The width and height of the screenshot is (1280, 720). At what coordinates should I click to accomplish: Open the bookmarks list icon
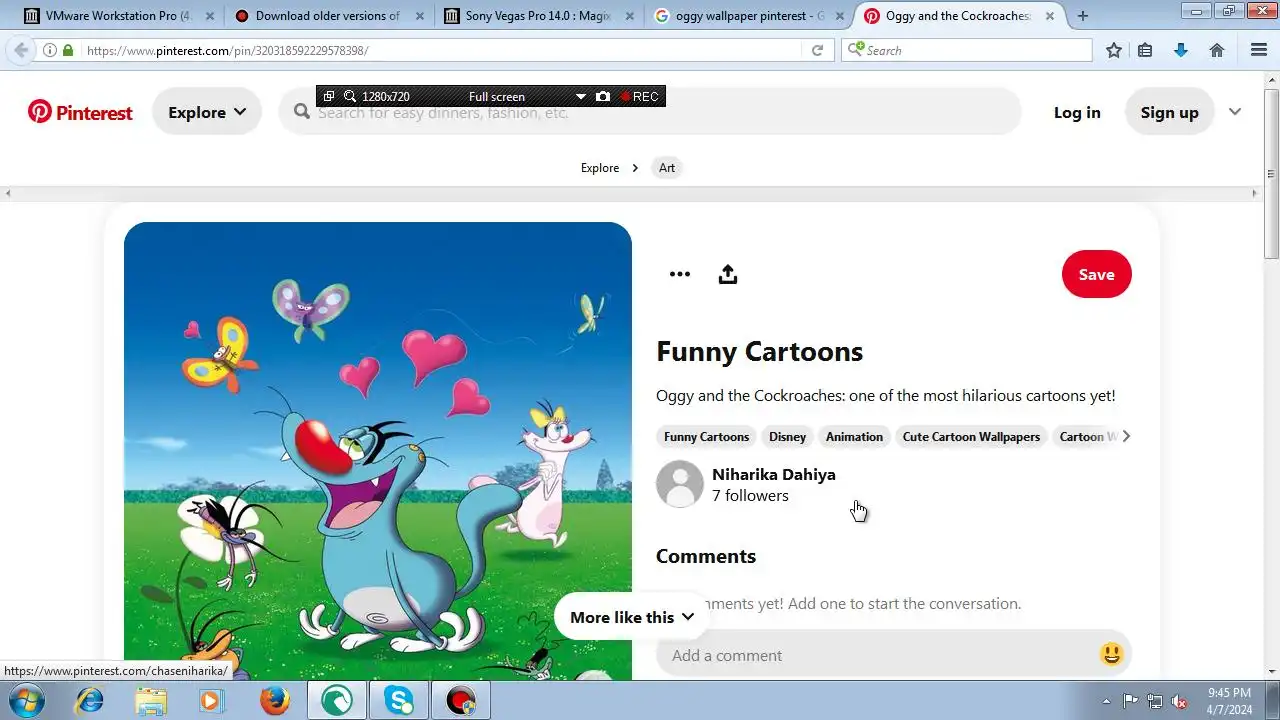(1145, 50)
